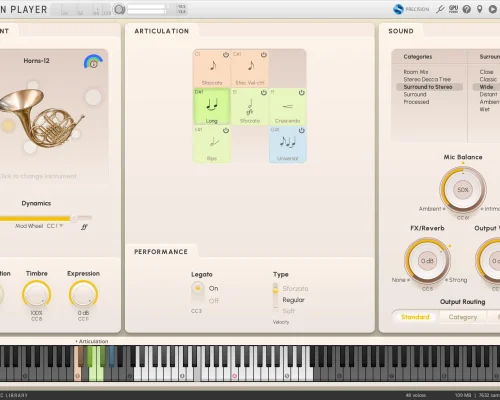
Task: Click the 0 dB Expression value
Action: (83, 313)
